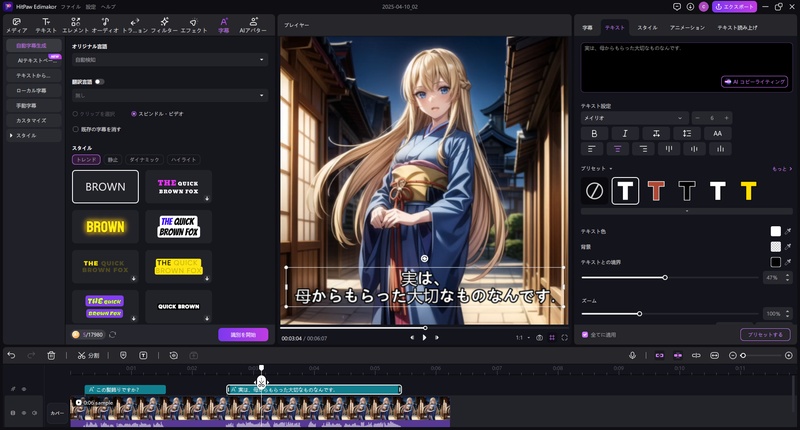Click the Bold formatting icon

click(x=594, y=133)
